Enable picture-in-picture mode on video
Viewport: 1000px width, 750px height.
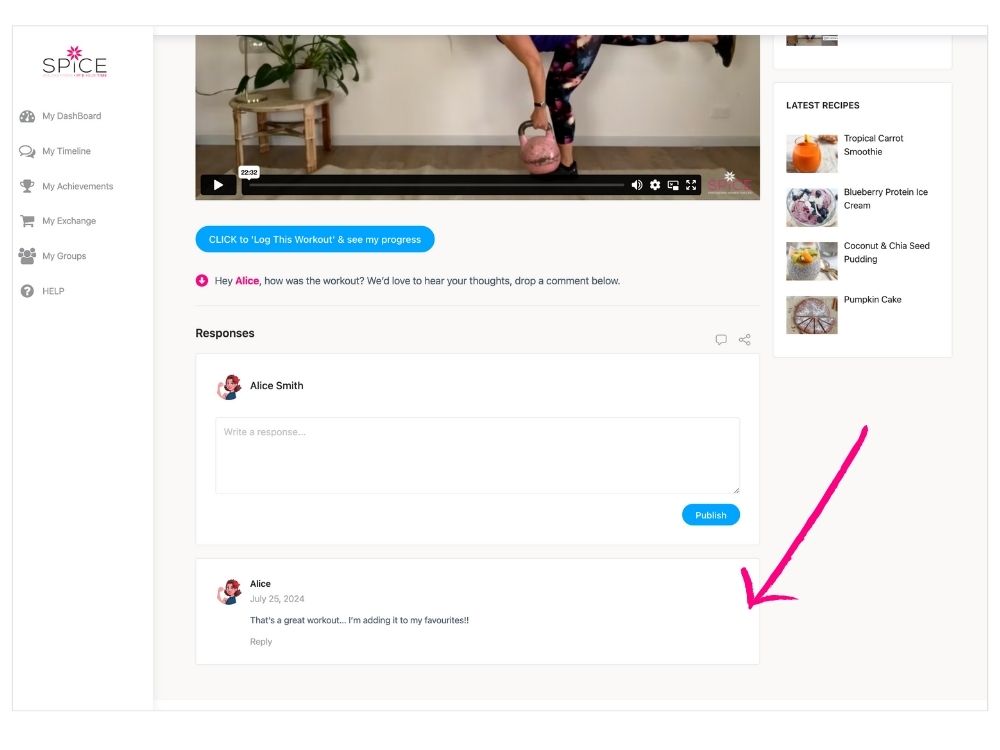click(673, 185)
